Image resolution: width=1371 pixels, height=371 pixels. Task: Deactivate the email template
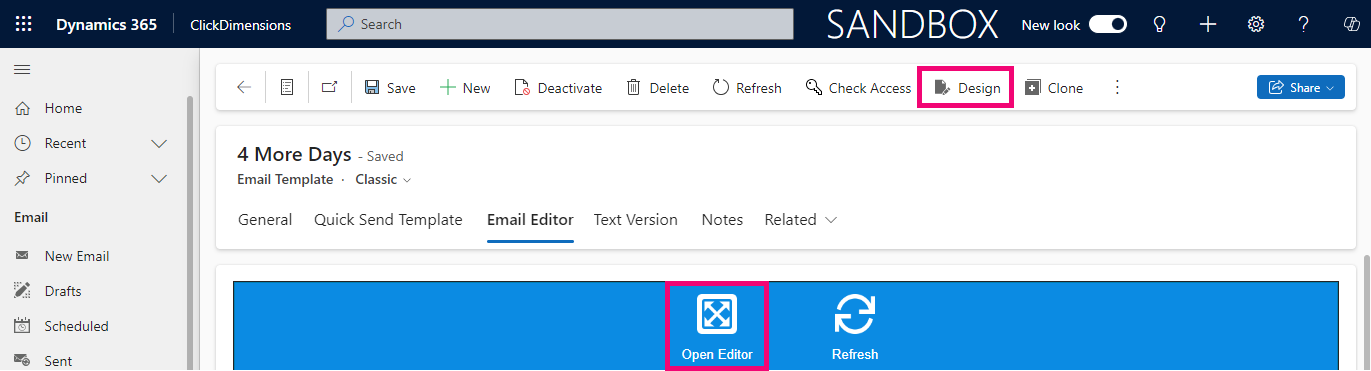point(558,88)
